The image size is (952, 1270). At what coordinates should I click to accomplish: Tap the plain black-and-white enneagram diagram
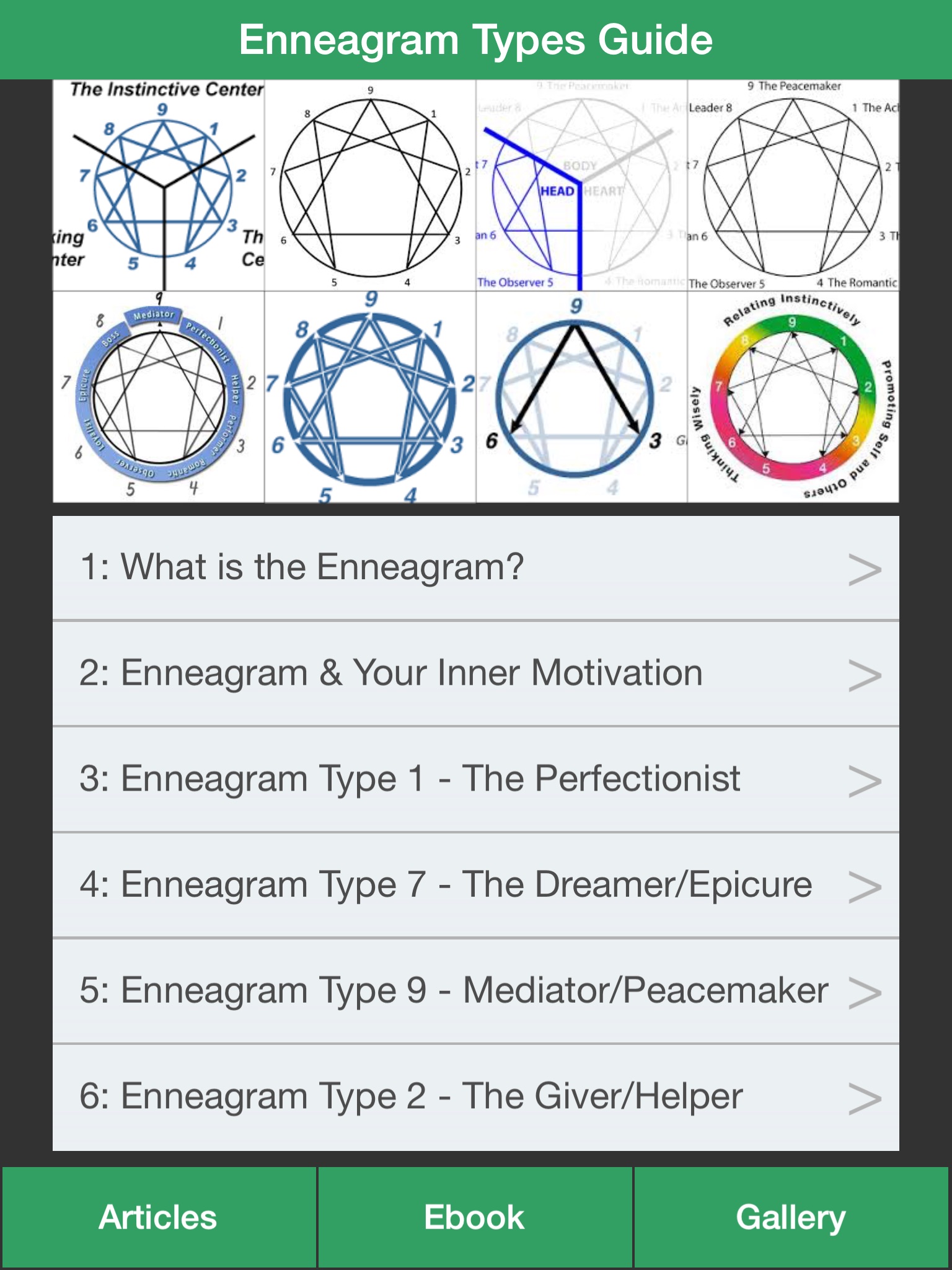(370, 185)
